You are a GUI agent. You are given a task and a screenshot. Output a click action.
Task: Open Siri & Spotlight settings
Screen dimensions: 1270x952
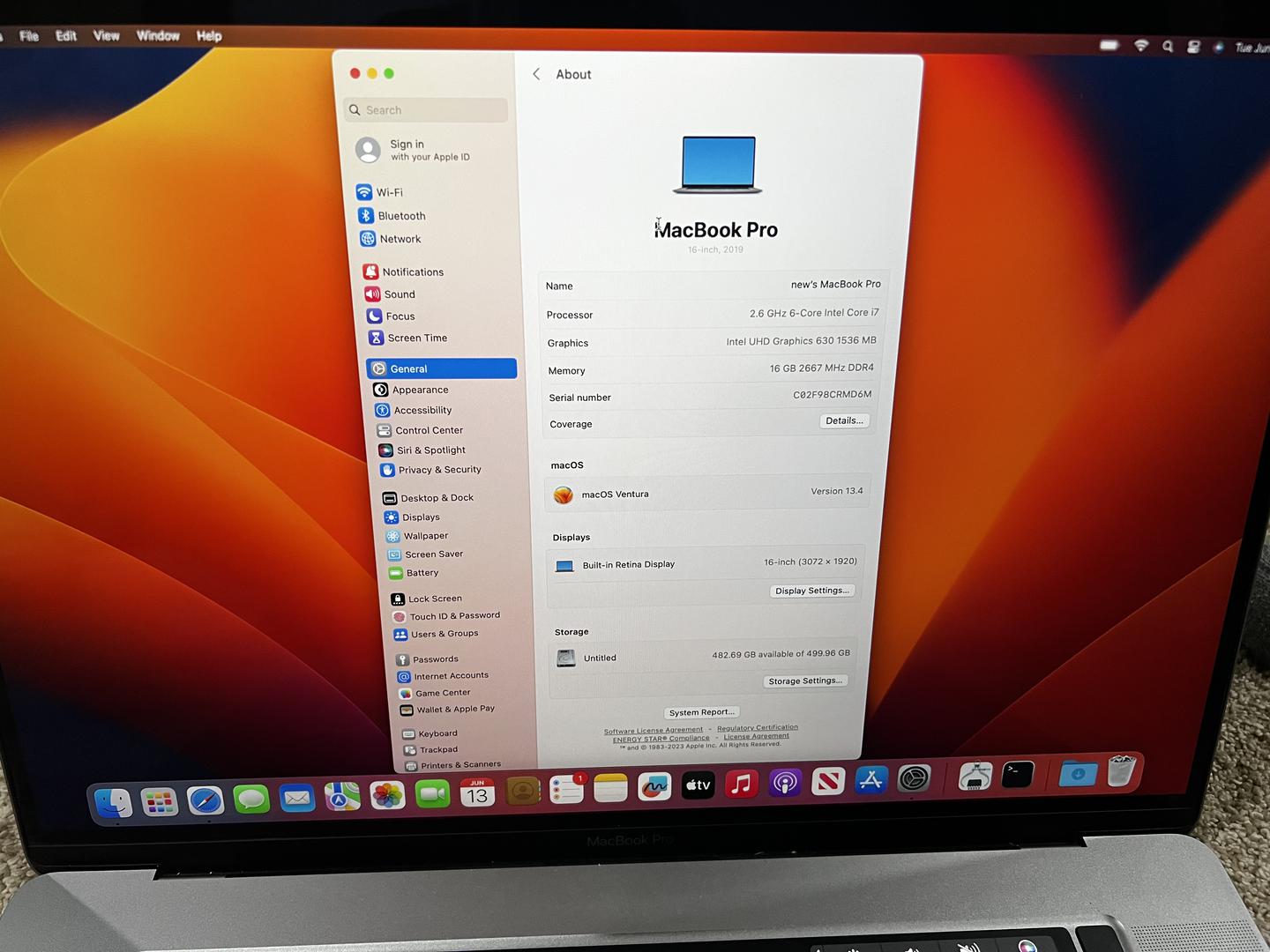pyautogui.click(x=422, y=450)
